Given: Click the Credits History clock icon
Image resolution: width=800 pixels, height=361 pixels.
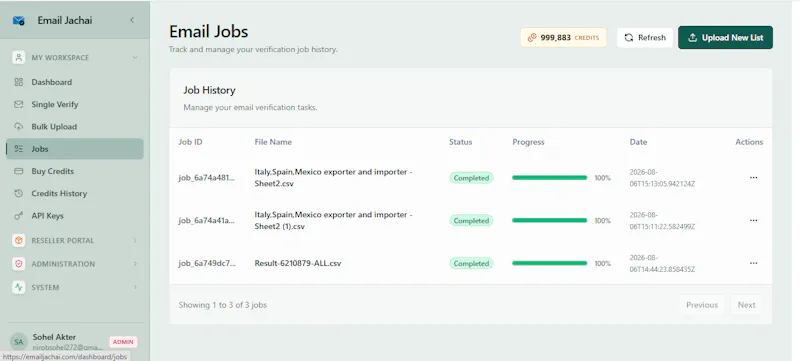Looking at the screenshot, I should coord(19,193).
